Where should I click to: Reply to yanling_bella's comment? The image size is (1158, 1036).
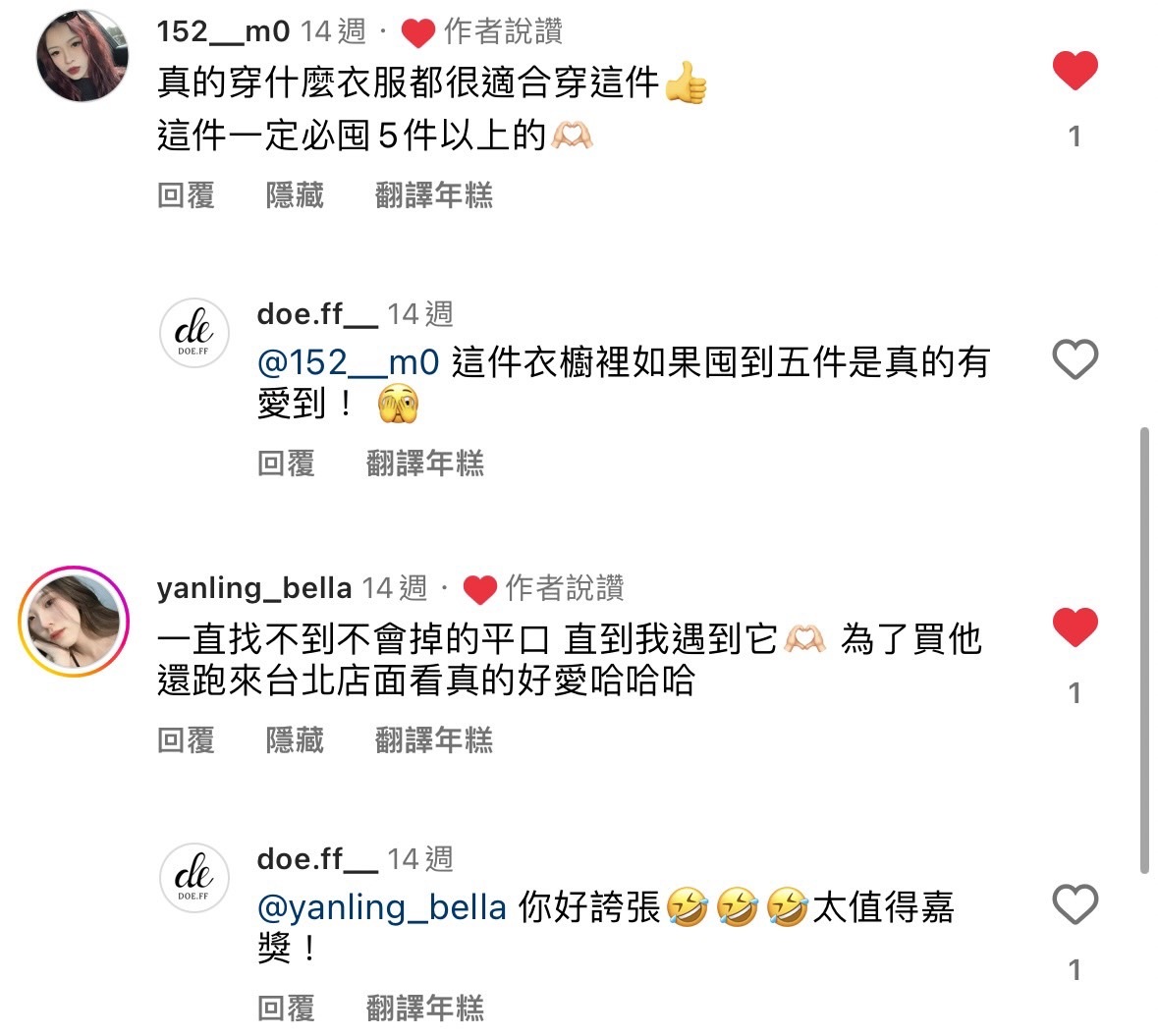(186, 740)
